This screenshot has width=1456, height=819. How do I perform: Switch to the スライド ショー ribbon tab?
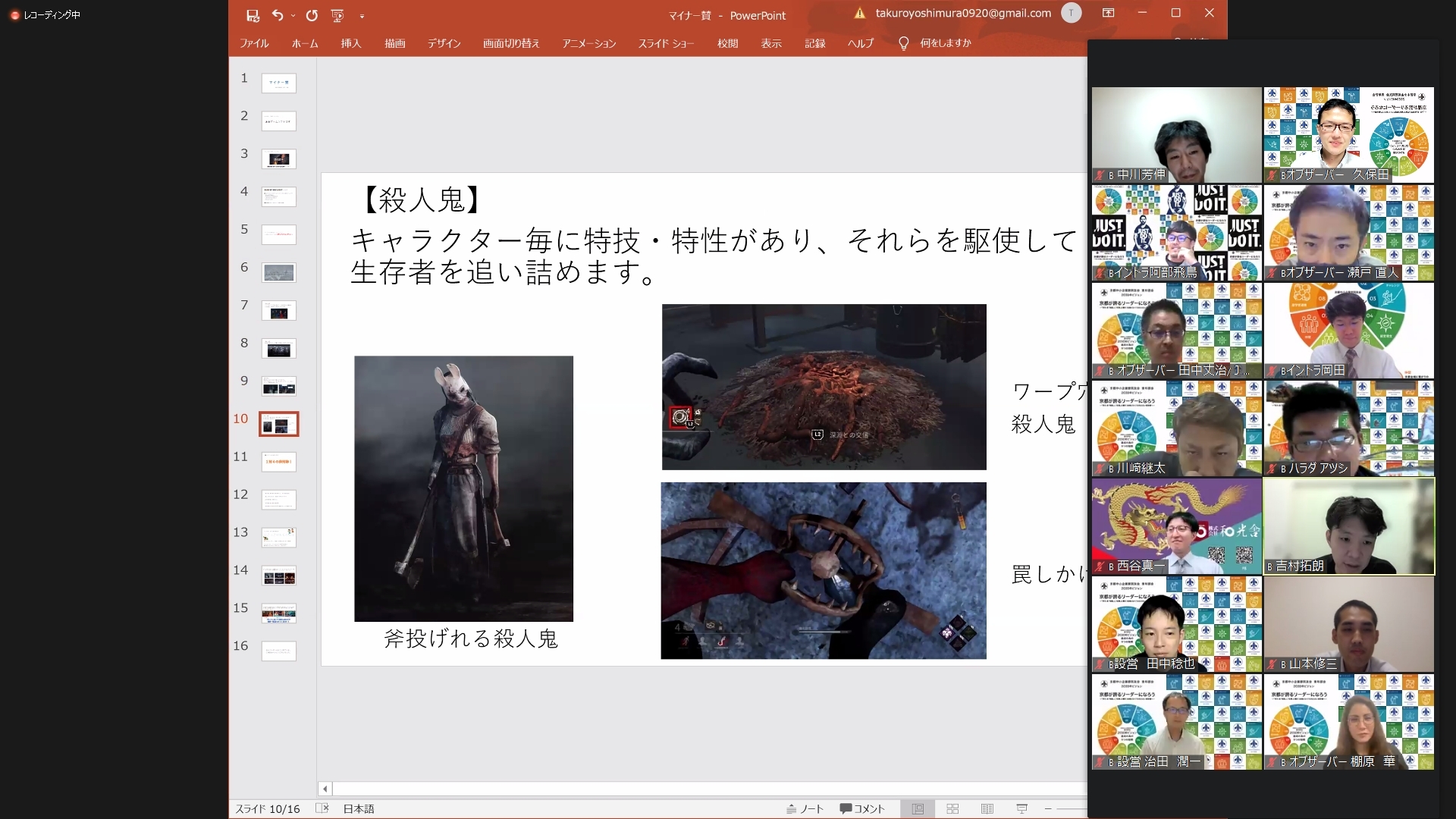point(666,43)
